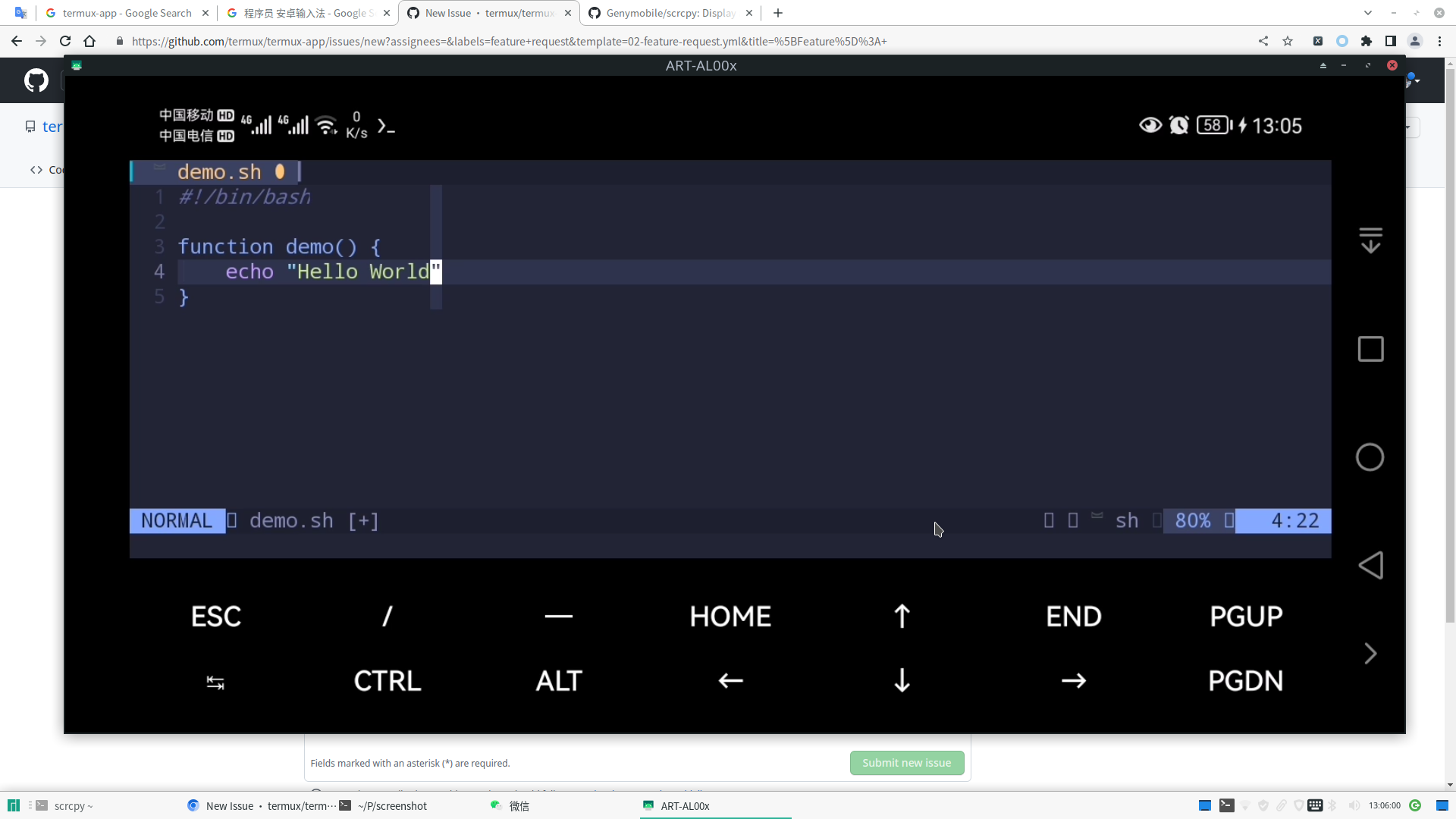This screenshot has width=1456, height=819.
Task: Click the browser address bar URL
Action: pos(509,41)
